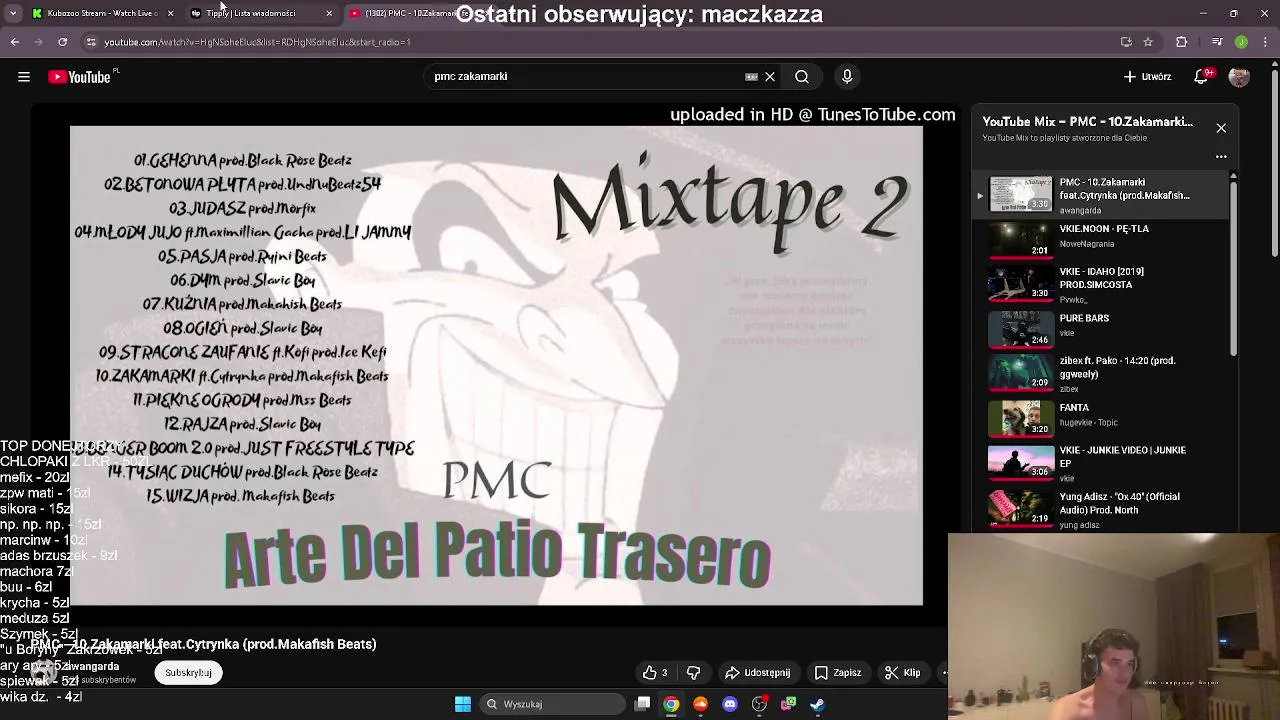Screen dimensions: 1280x720
Task: Open the Chrome profile avatar
Action: click(x=1241, y=42)
